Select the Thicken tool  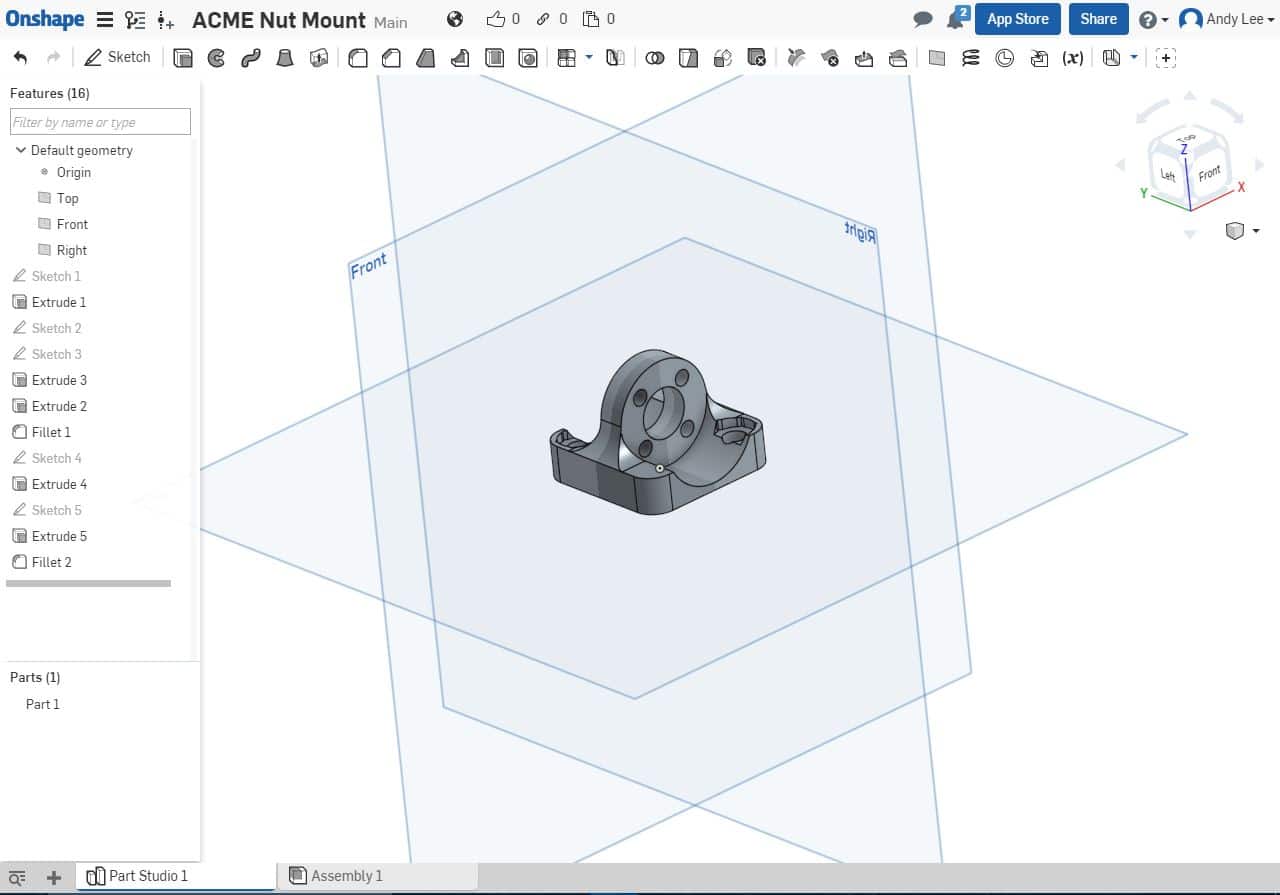coord(319,58)
